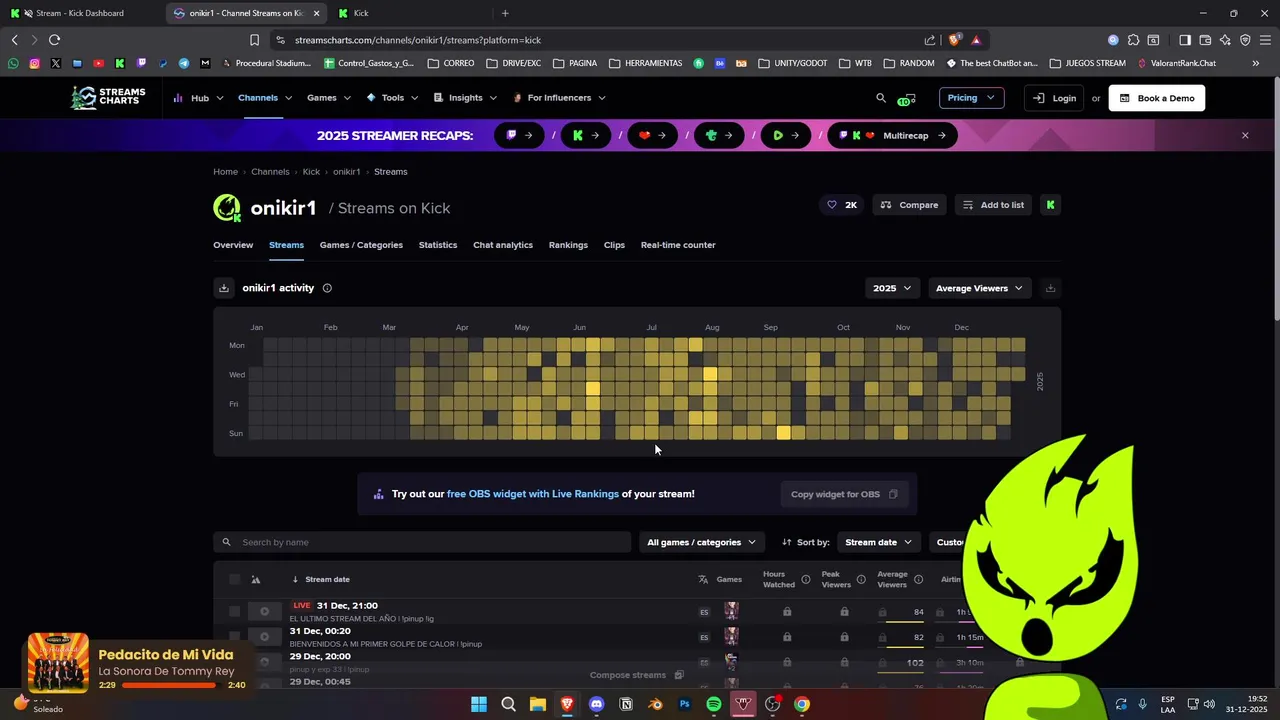1280x720 pixels.
Task: Click the language column translate icon
Action: [x=703, y=579]
